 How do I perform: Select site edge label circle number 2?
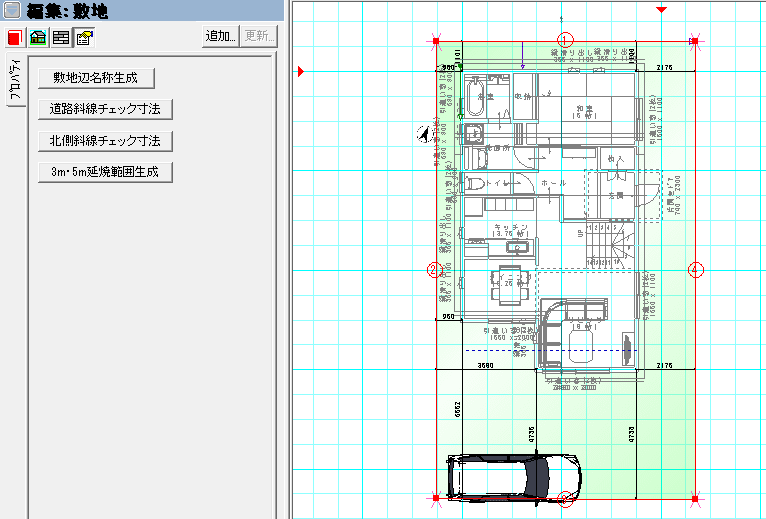[x=434, y=269]
